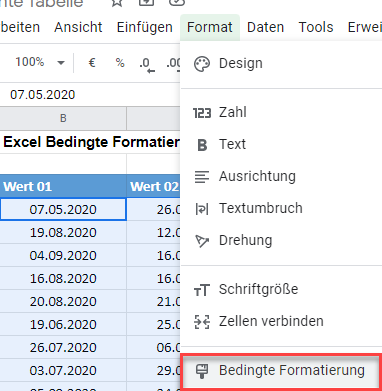Select cell with 03.07.2020
This screenshot has width=382, height=391.
coord(63,370)
